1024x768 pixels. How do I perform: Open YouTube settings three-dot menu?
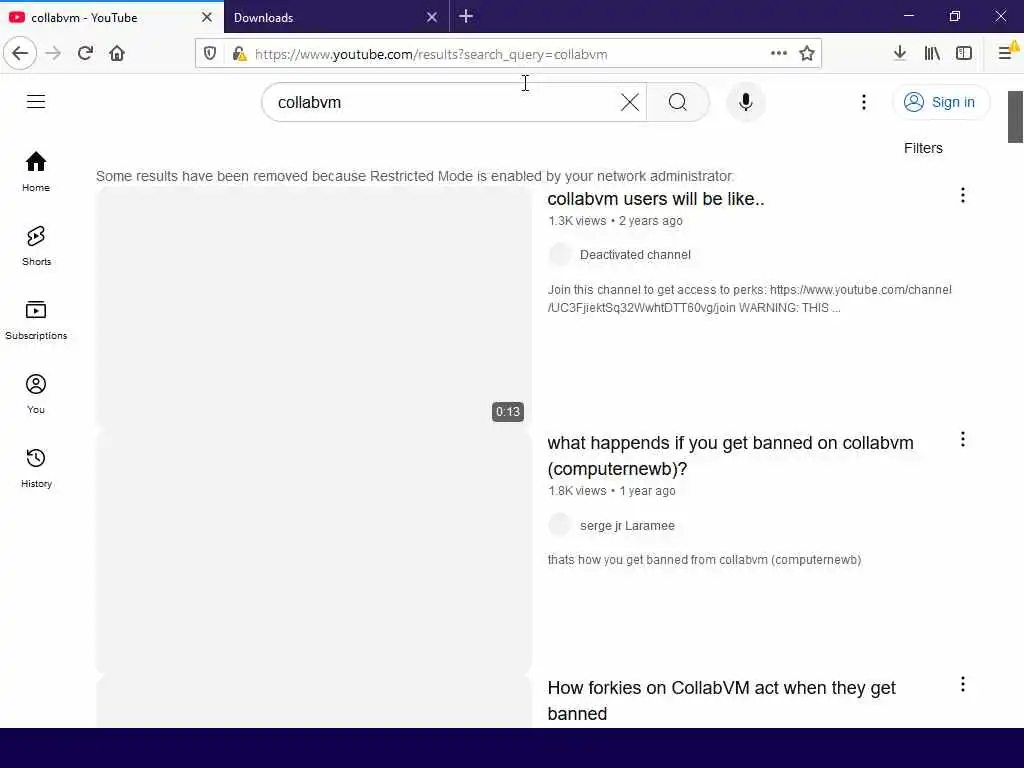coord(863,102)
